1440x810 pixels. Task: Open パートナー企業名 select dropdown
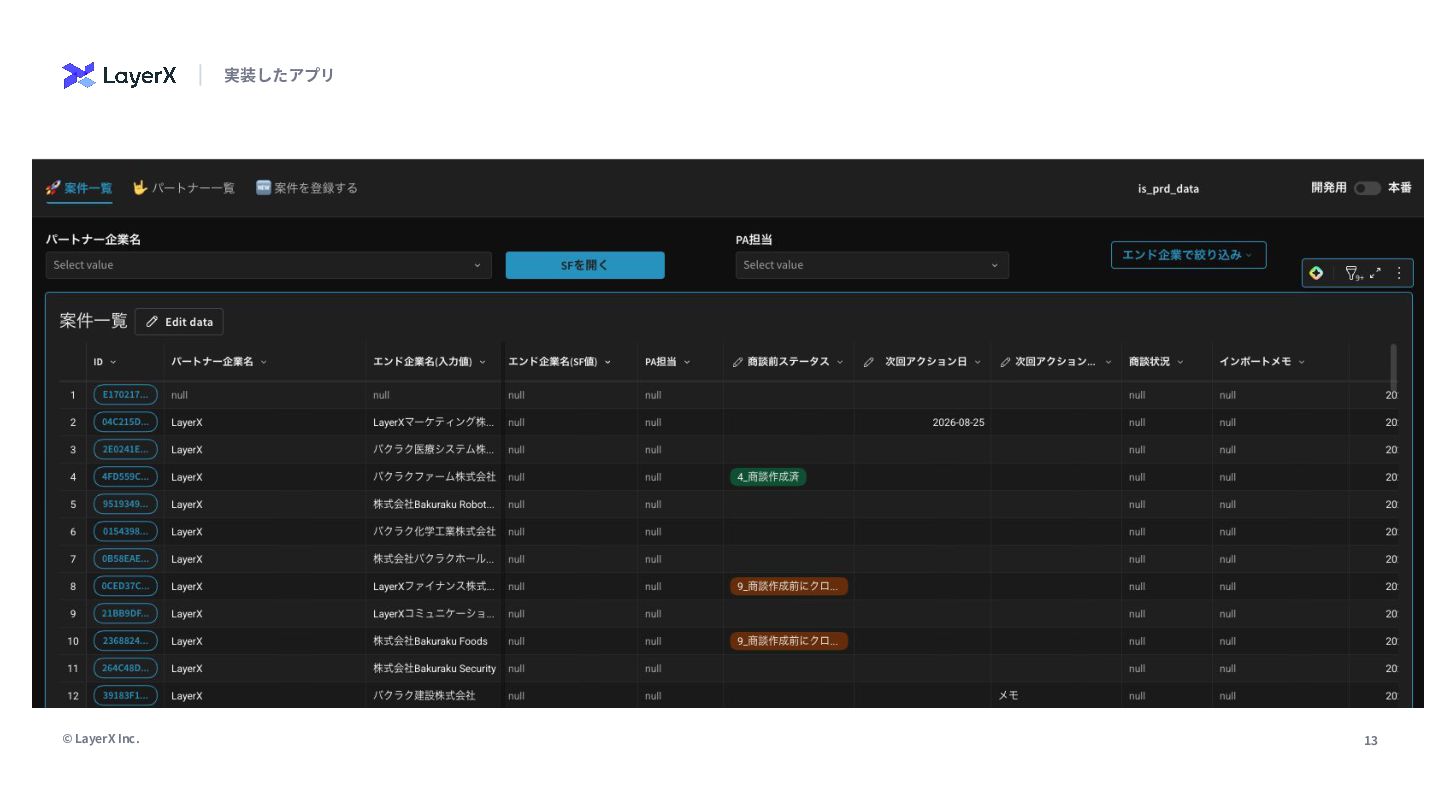tap(268, 265)
